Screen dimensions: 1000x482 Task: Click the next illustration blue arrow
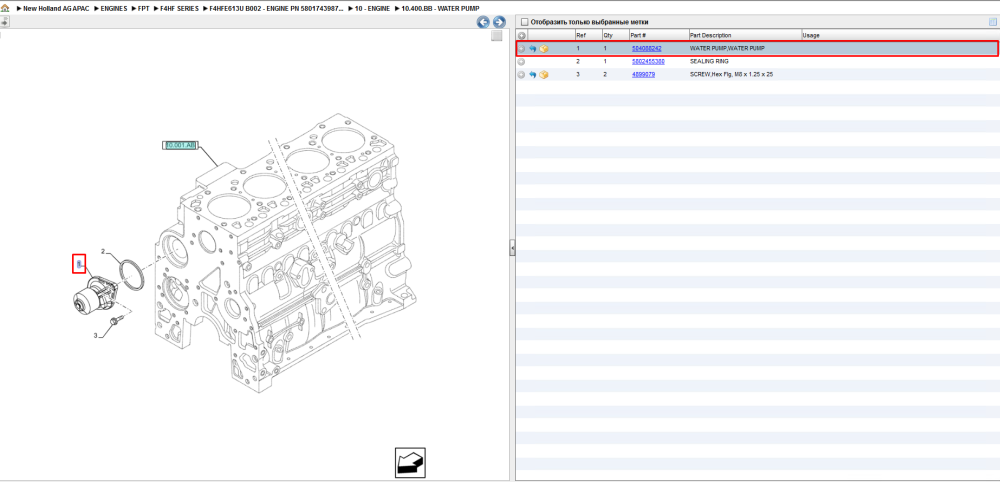click(499, 22)
